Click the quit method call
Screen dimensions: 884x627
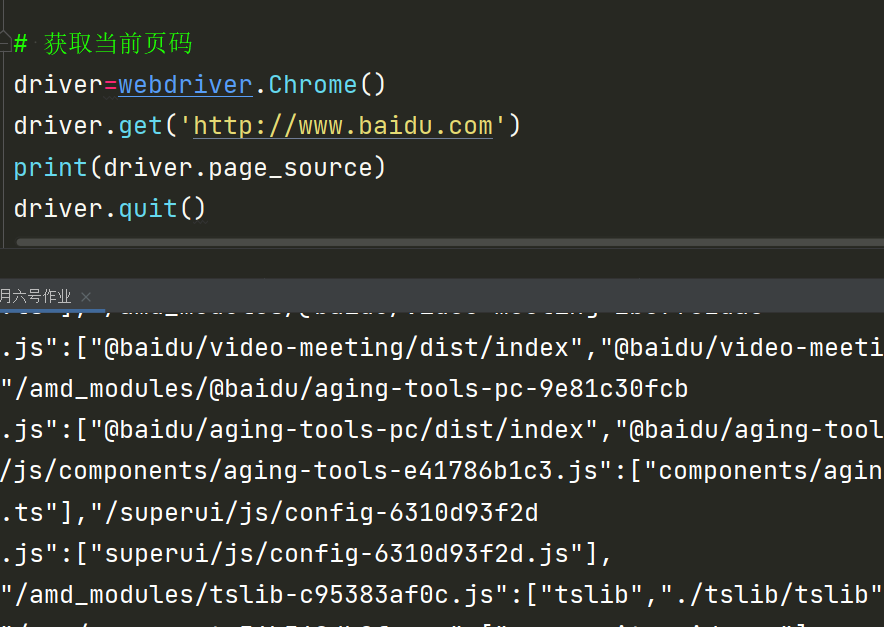[147, 208]
